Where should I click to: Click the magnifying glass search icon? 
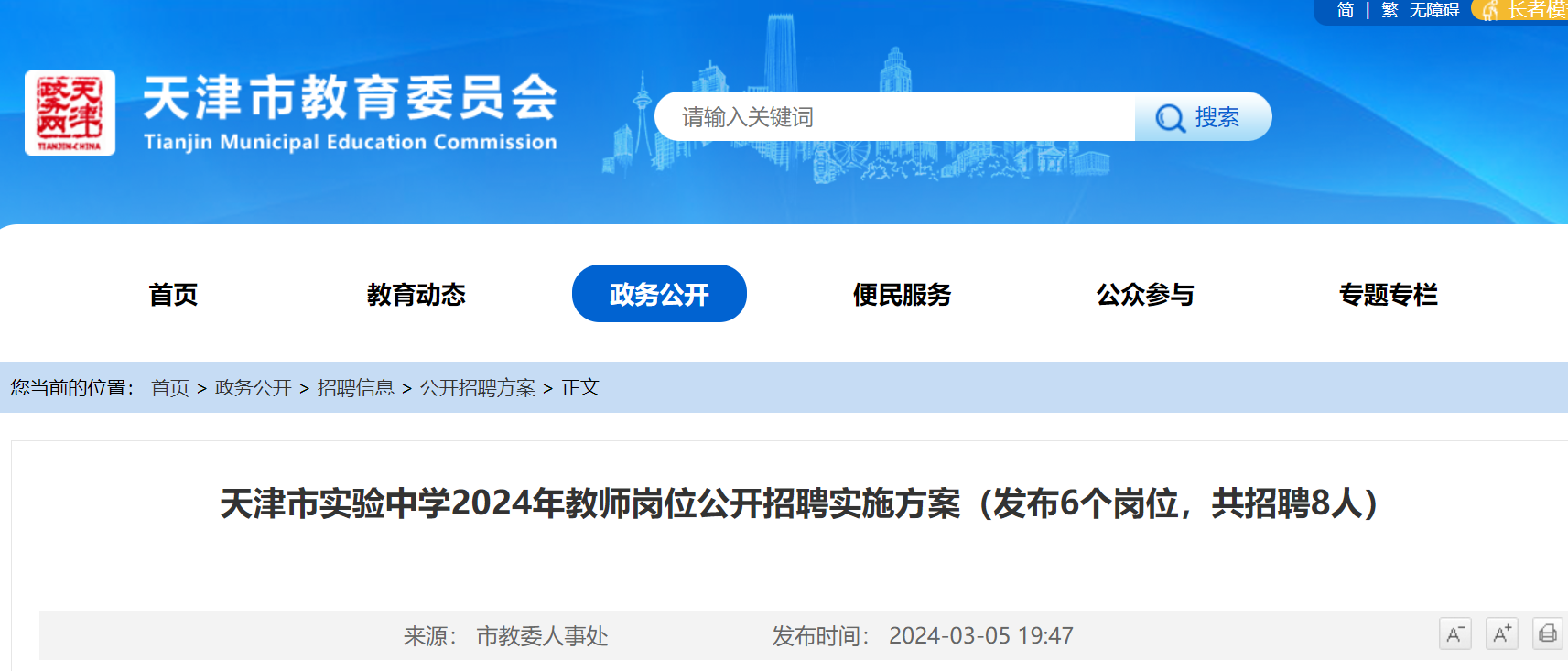[1169, 118]
